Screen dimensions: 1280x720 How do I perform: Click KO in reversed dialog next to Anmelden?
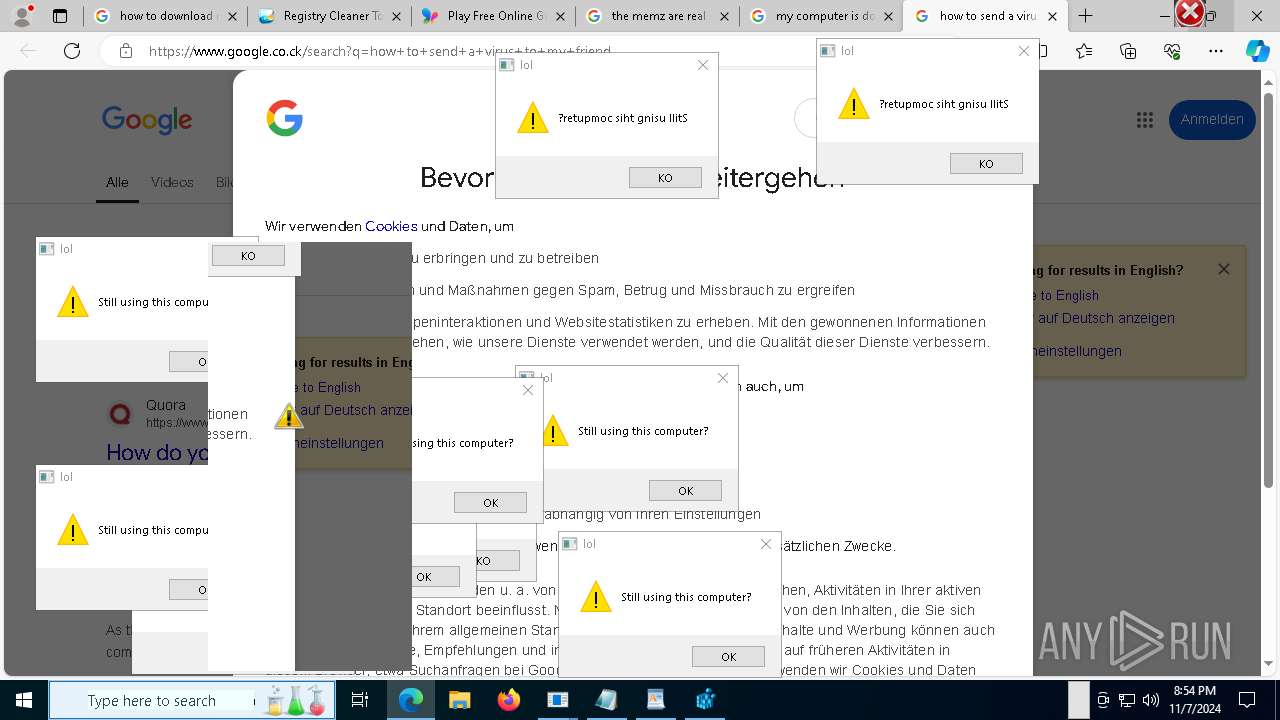(986, 164)
